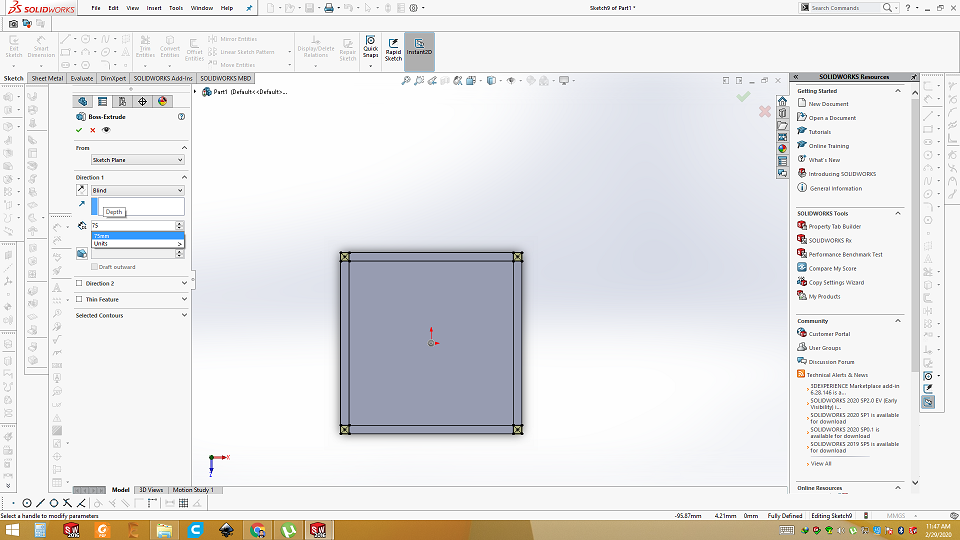Click the New Document link
The height and width of the screenshot is (540, 960).
(x=828, y=104)
